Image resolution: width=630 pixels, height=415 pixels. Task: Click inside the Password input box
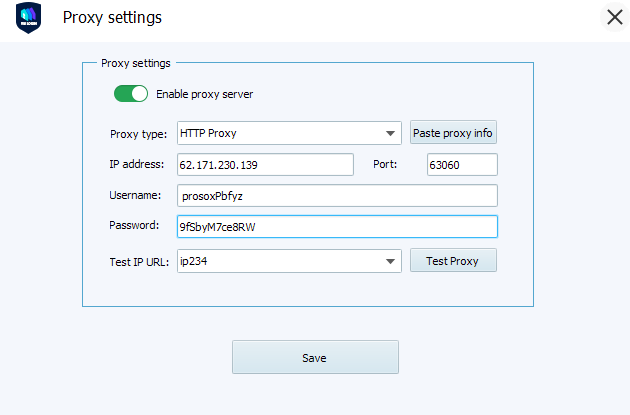click(x=336, y=227)
